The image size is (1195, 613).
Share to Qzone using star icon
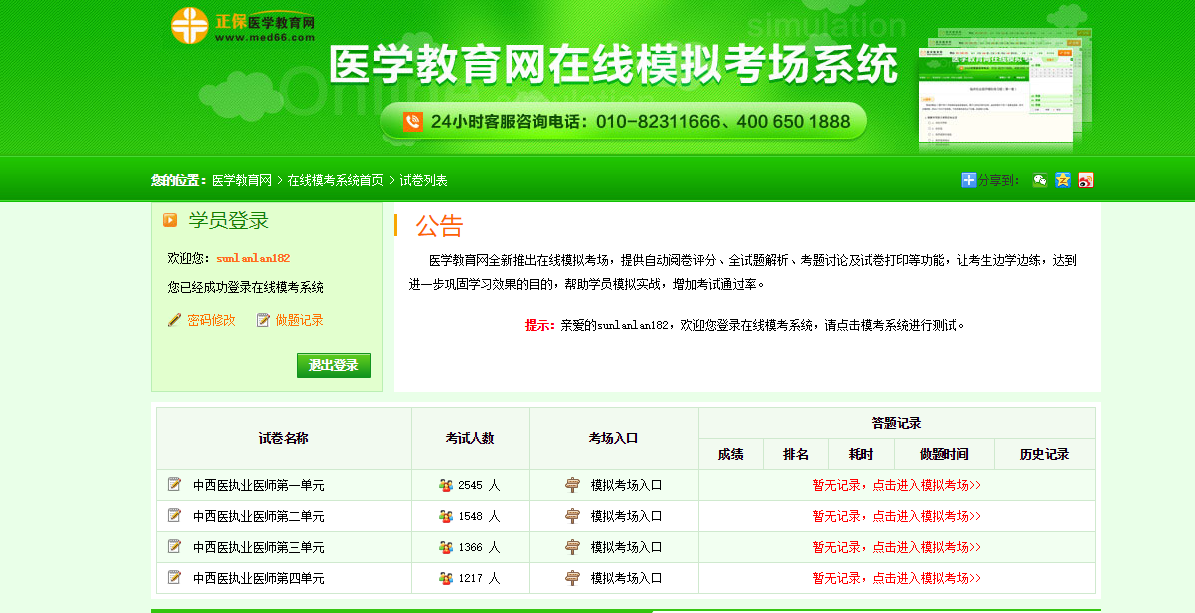coord(1063,180)
